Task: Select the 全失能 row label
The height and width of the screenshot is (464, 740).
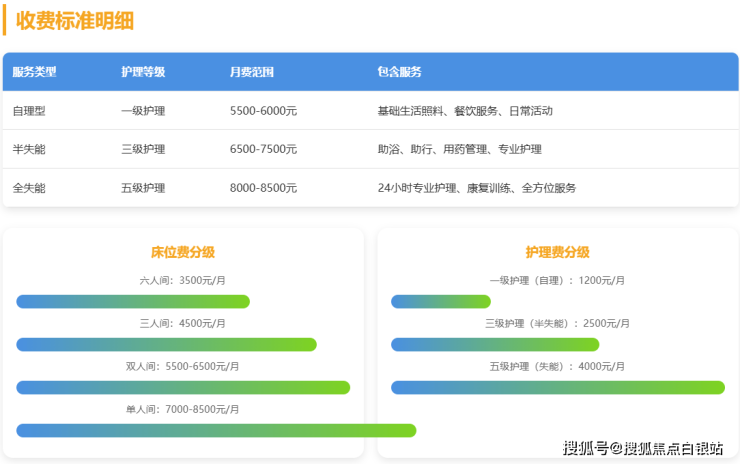Action: 29,188
